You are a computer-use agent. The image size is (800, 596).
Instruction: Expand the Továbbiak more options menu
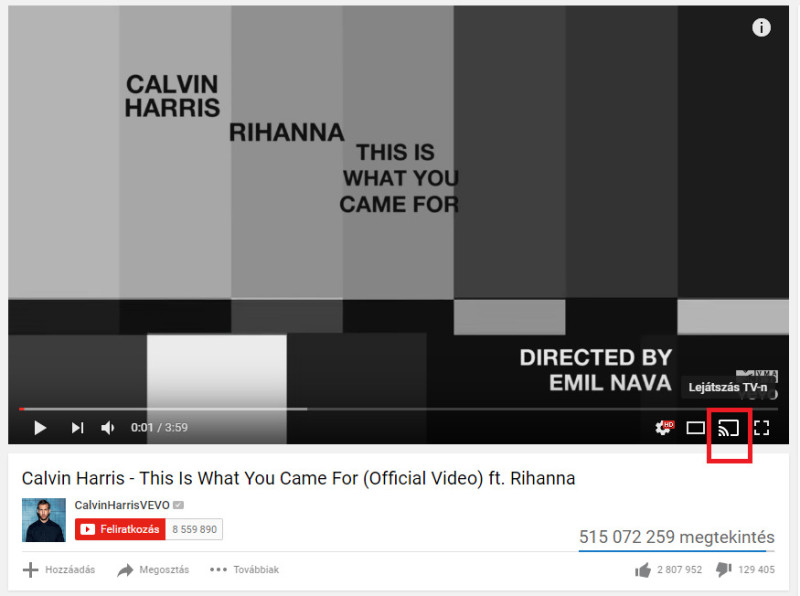[244, 569]
